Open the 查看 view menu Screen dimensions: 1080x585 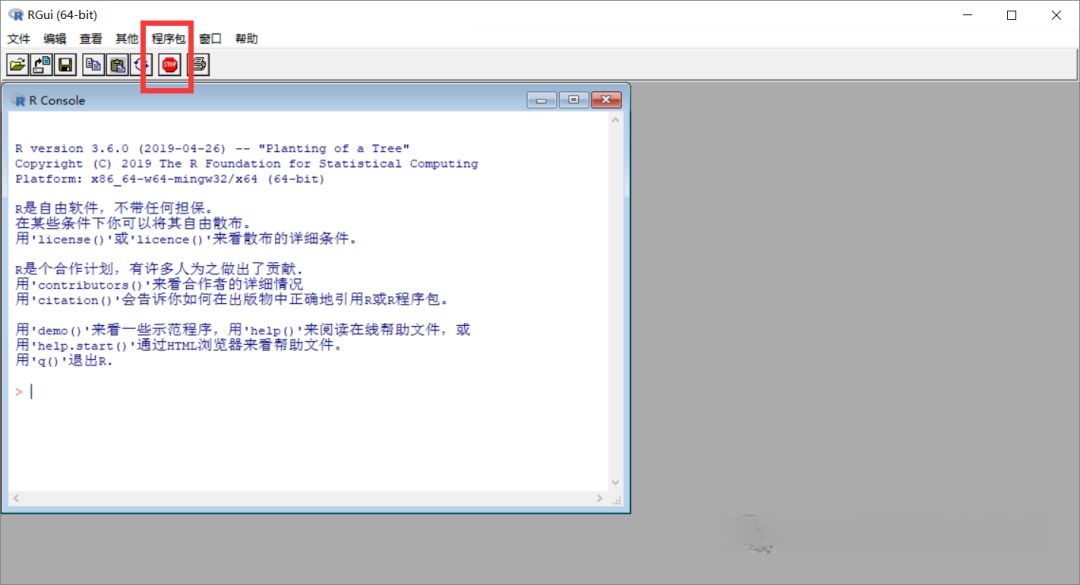[91, 38]
